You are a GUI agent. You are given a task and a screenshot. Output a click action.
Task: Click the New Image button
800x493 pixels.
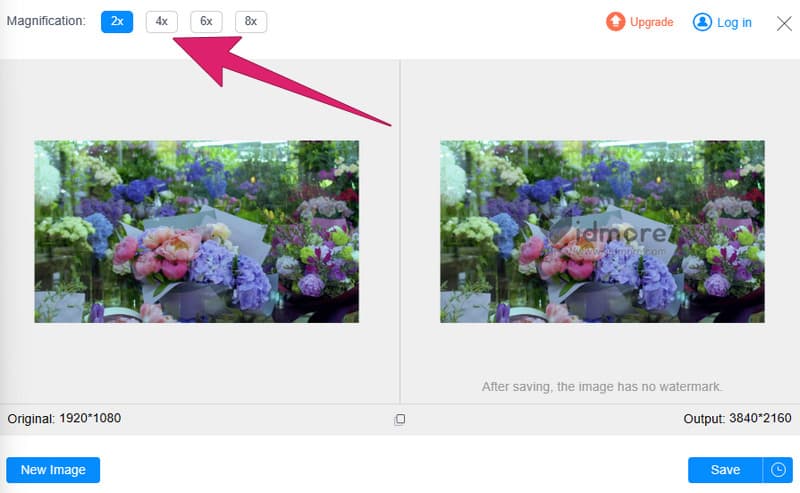53,470
